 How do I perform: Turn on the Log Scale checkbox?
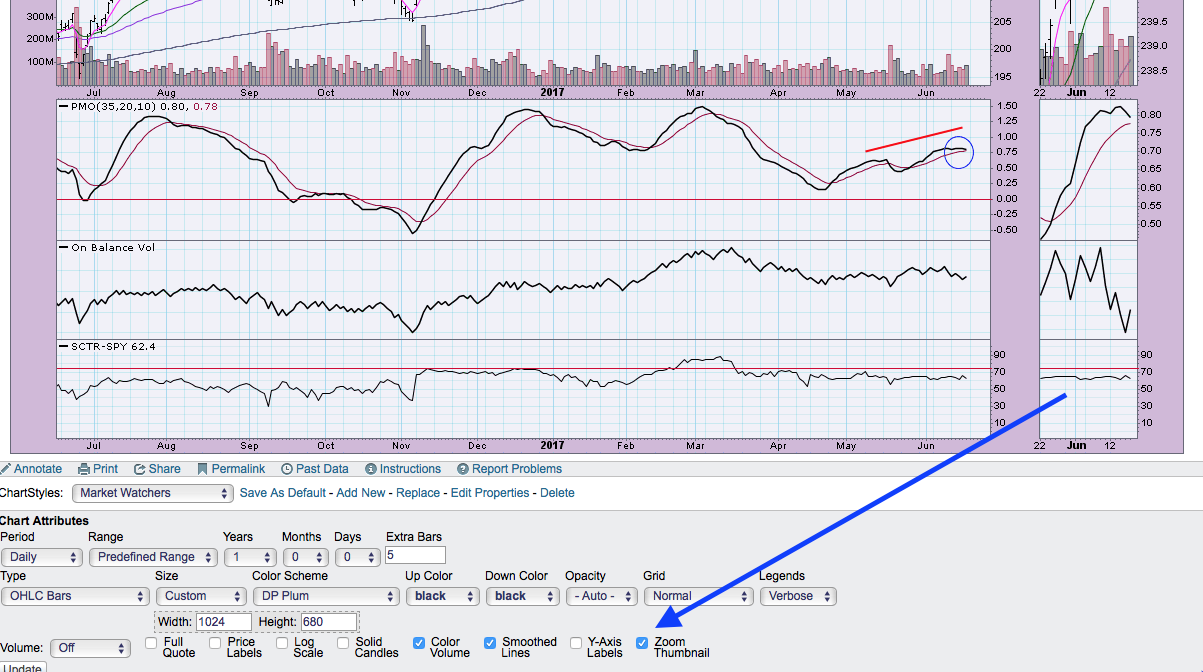[282, 643]
